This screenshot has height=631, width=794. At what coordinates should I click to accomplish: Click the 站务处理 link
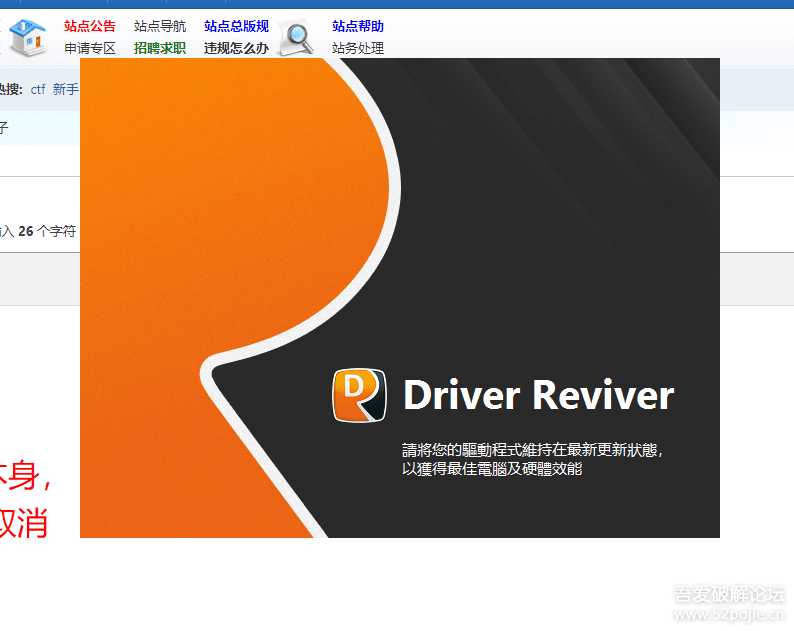click(358, 48)
